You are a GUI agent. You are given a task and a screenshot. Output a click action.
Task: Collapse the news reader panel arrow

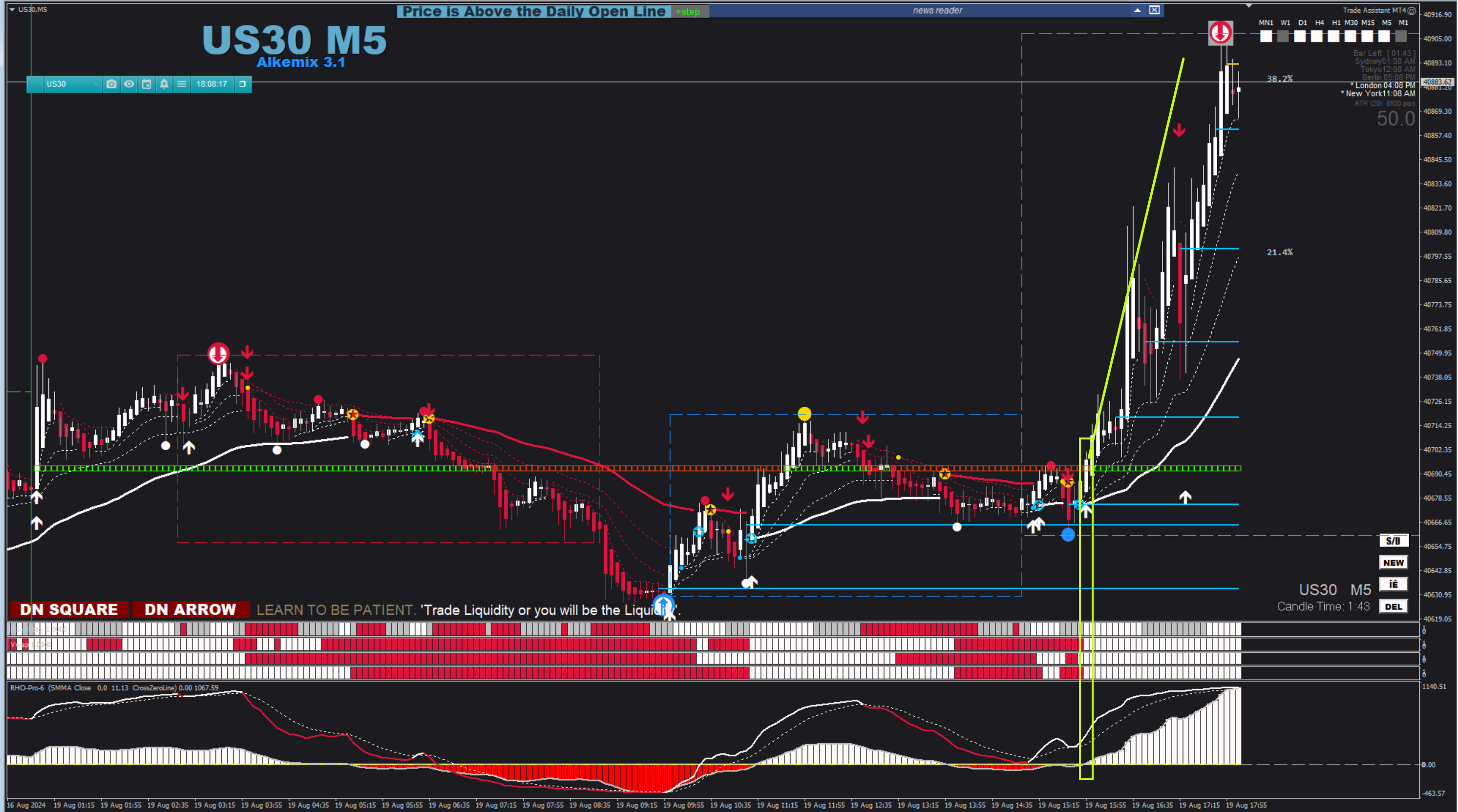pos(1137,10)
